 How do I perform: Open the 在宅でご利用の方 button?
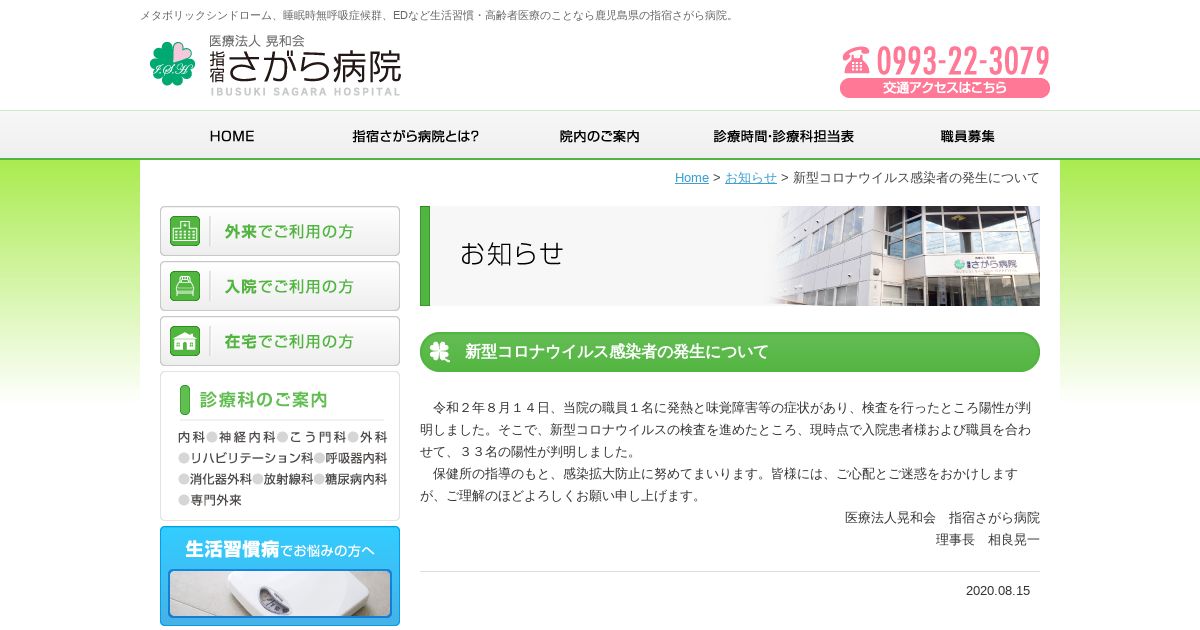280,341
